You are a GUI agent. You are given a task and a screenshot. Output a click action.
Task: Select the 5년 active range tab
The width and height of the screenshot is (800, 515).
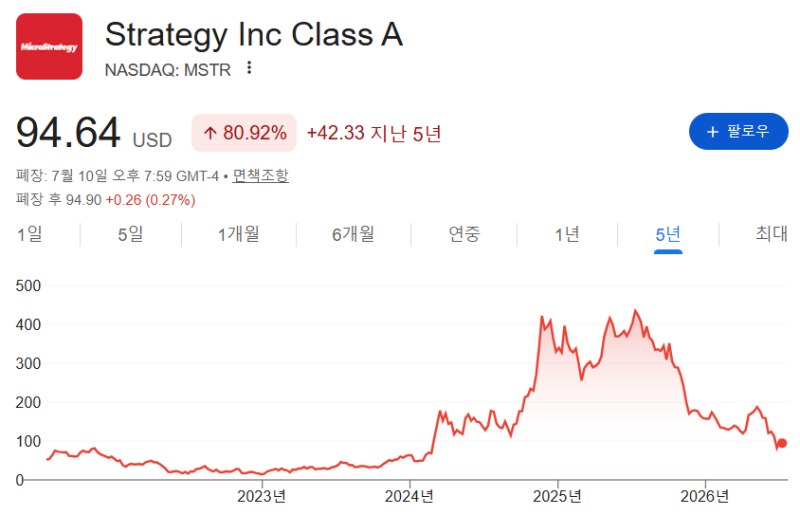click(668, 235)
